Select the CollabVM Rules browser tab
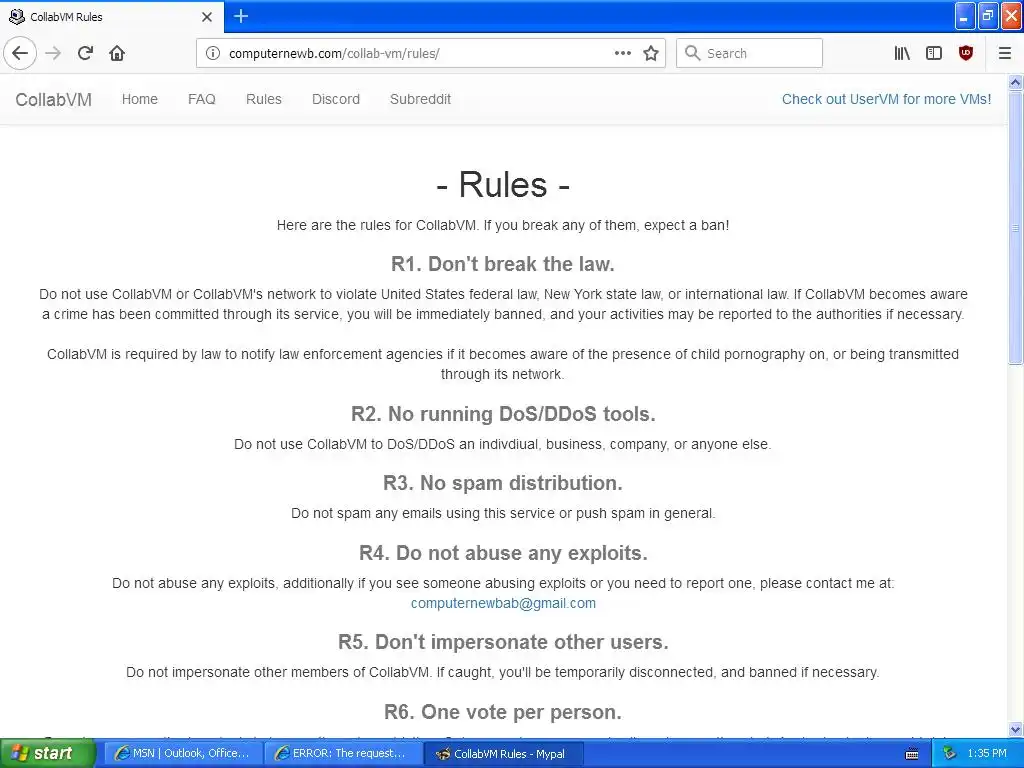This screenshot has width=1024, height=768. (112, 17)
